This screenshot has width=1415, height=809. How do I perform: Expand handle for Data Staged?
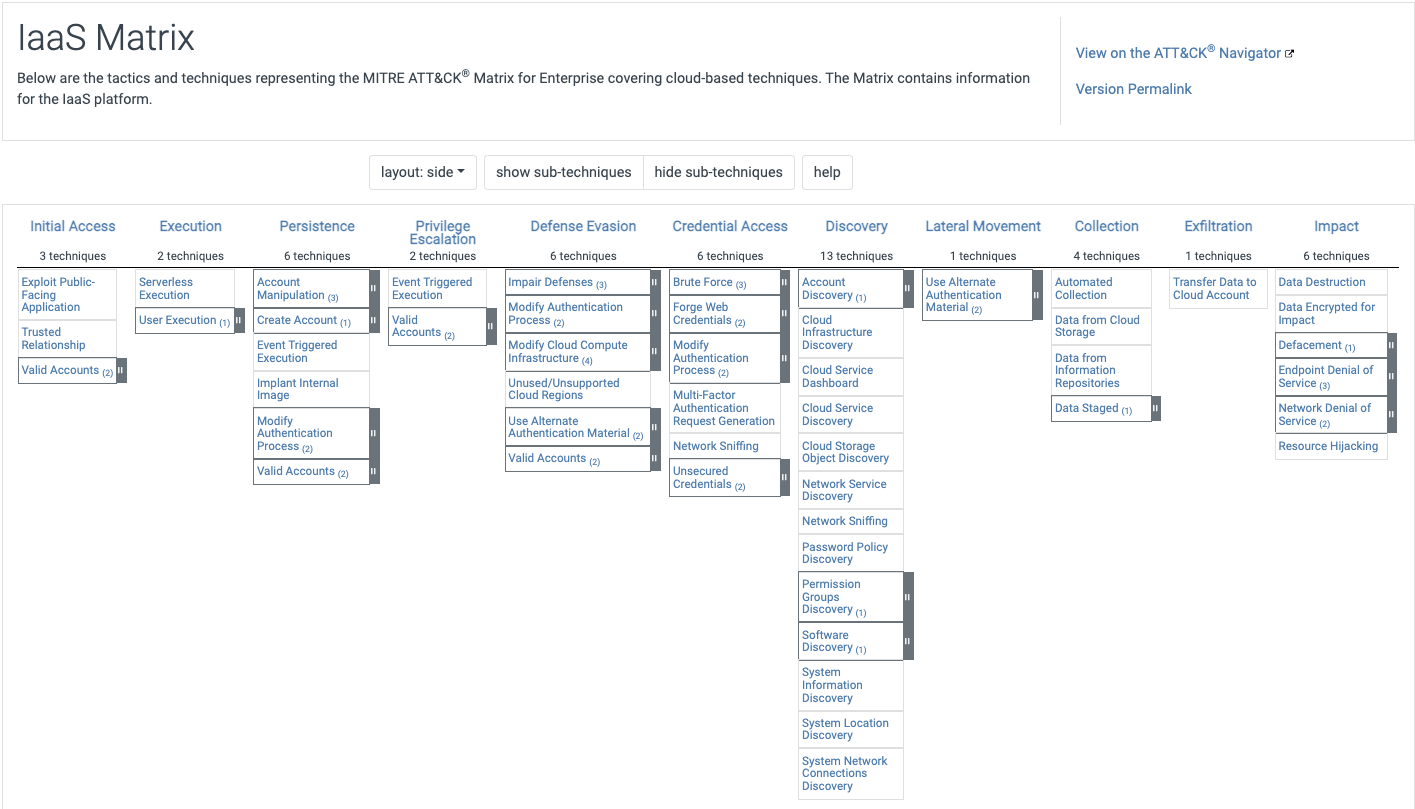click(1155, 408)
